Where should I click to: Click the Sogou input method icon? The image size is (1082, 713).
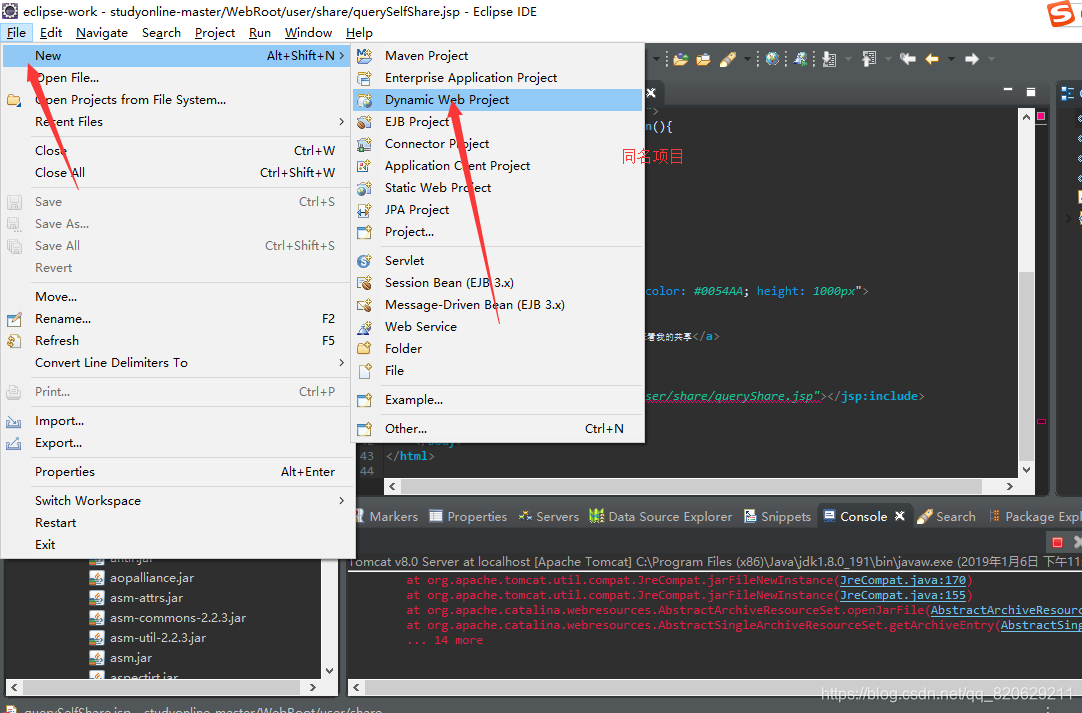(x=1063, y=13)
